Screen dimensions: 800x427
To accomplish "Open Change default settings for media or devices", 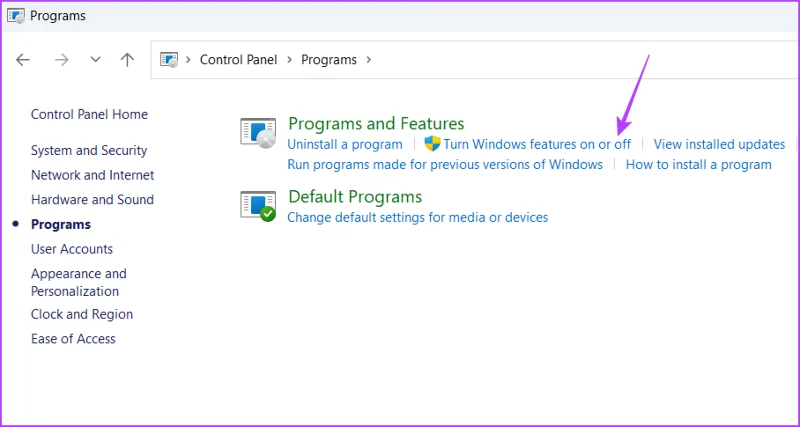I will 417,218.
